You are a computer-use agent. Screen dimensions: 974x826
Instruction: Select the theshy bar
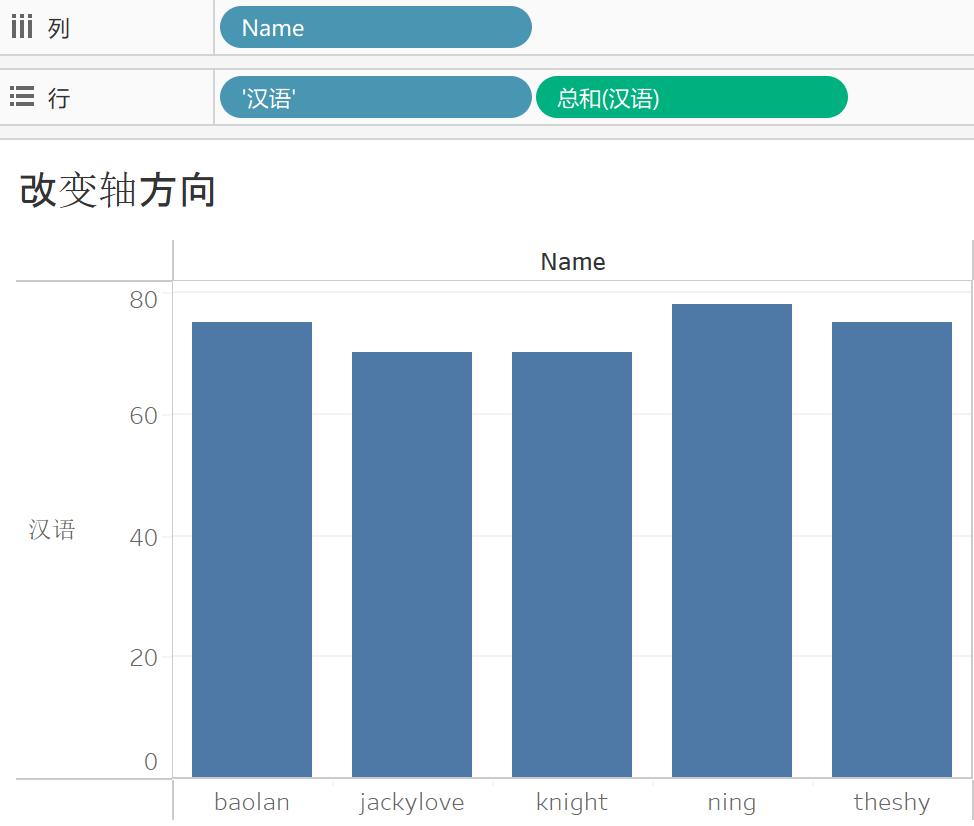point(892,549)
